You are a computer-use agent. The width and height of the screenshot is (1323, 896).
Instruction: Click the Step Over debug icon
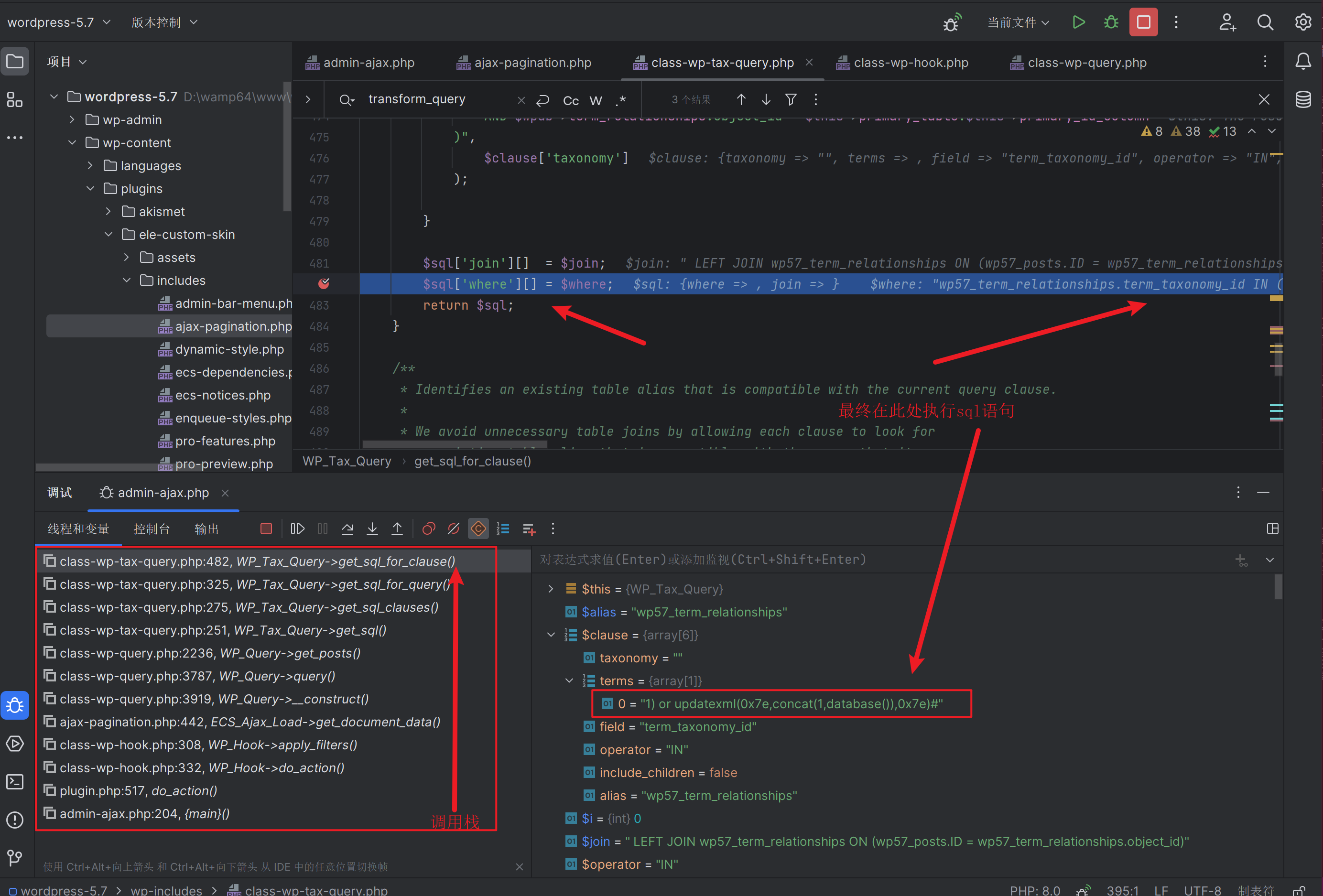point(347,529)
